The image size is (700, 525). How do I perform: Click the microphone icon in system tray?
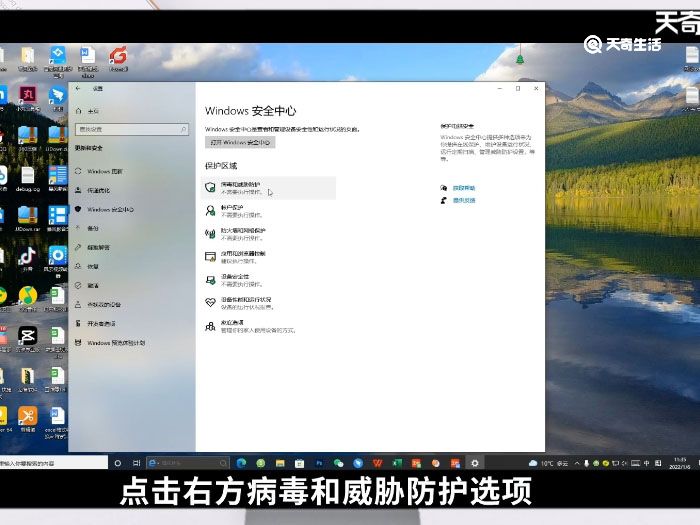[586, 463]
